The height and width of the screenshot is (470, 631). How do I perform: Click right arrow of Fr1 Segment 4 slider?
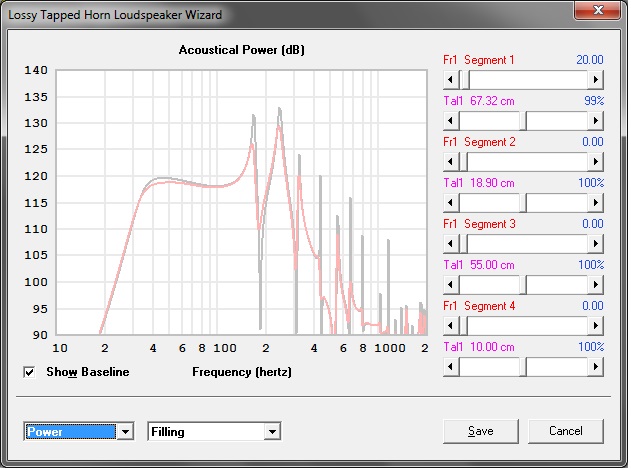(x=596, y=326)
